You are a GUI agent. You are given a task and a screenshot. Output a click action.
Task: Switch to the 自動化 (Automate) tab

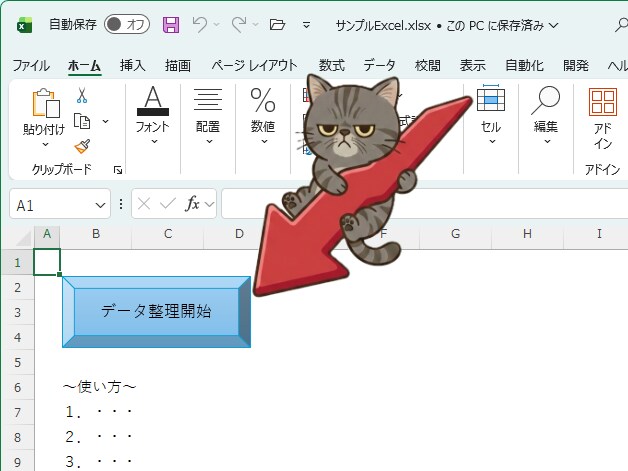pos(524,65)
